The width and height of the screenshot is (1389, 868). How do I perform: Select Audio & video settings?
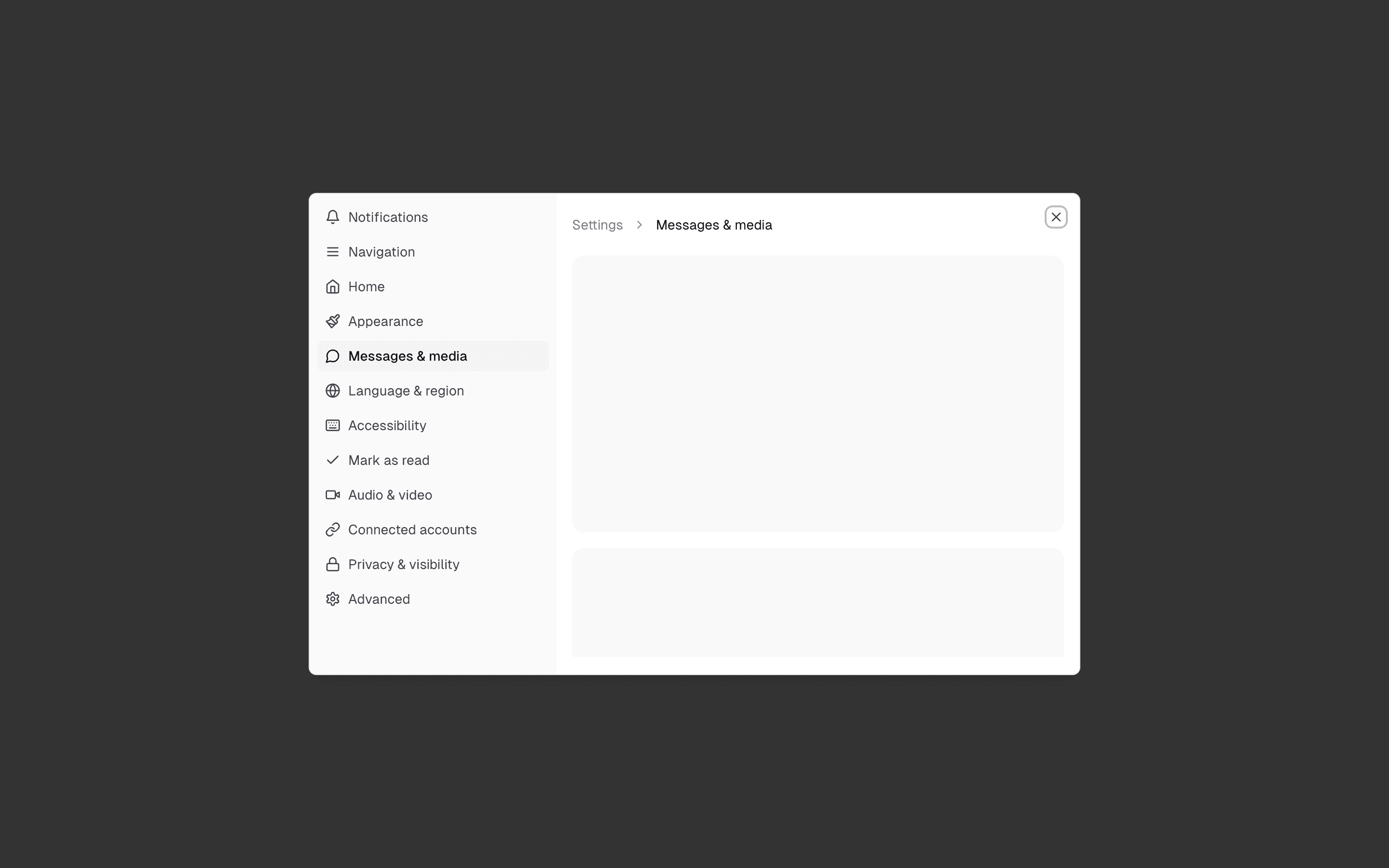(390, 495)
